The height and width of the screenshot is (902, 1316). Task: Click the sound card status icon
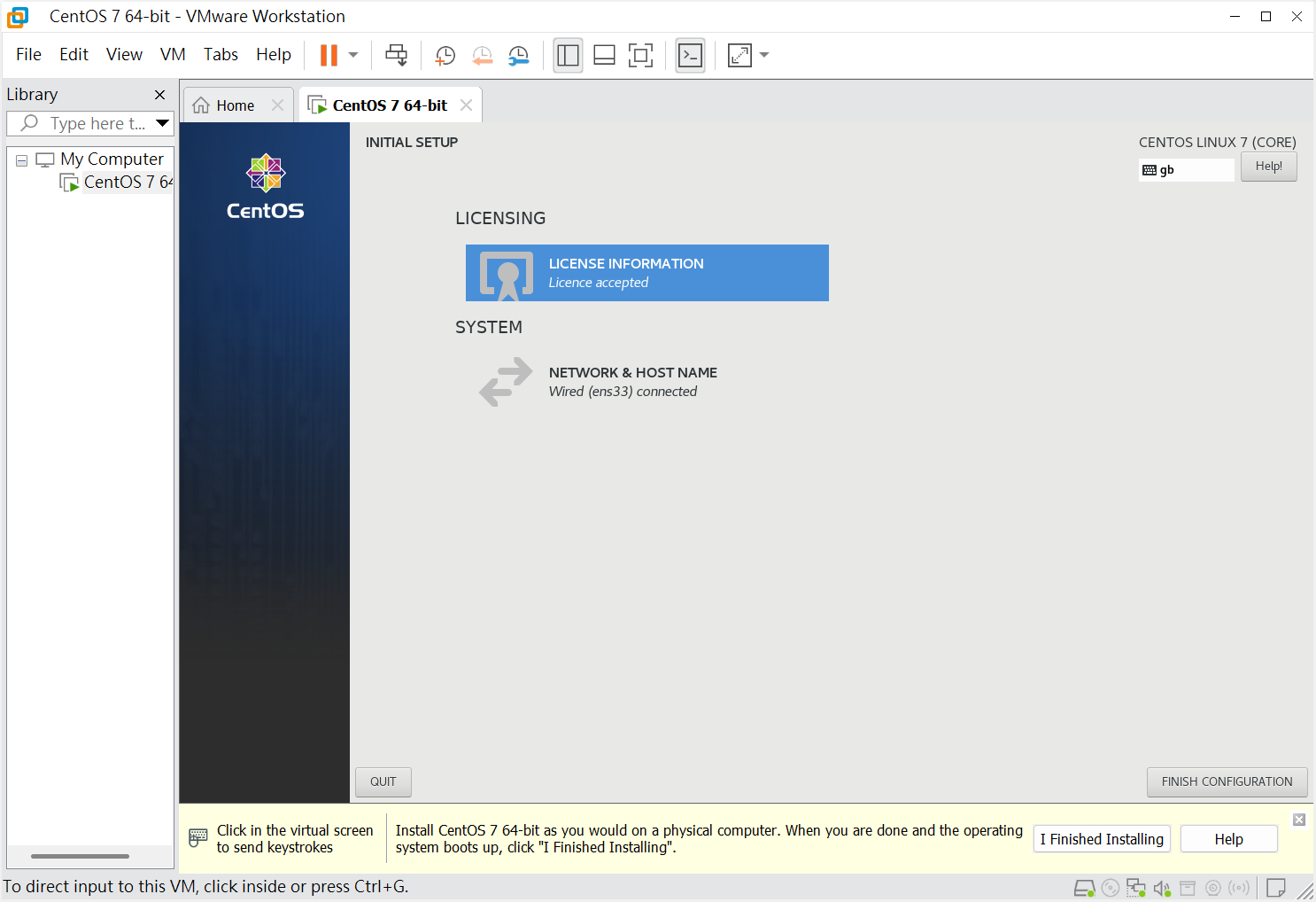tap(1162, 888)
